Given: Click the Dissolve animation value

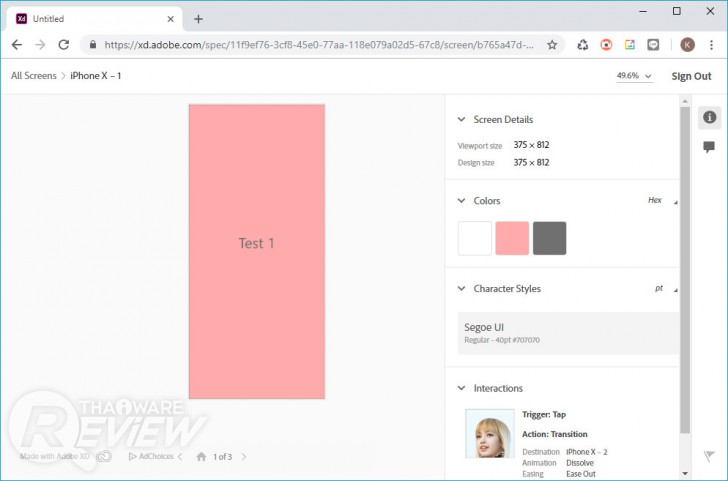Looking at the screenshot, I should 580,463.
